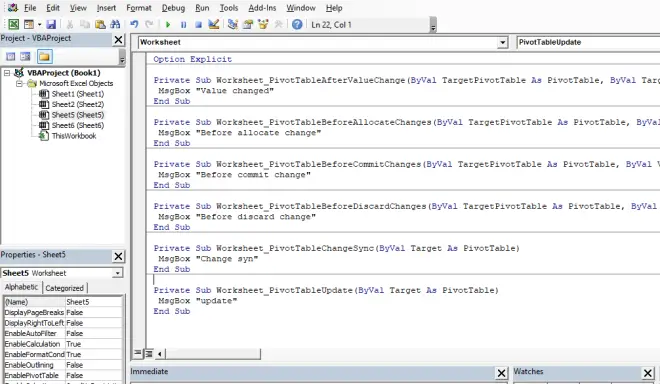Click the Paste clipboard icon
660x384 pixels.
coord(100,24)
